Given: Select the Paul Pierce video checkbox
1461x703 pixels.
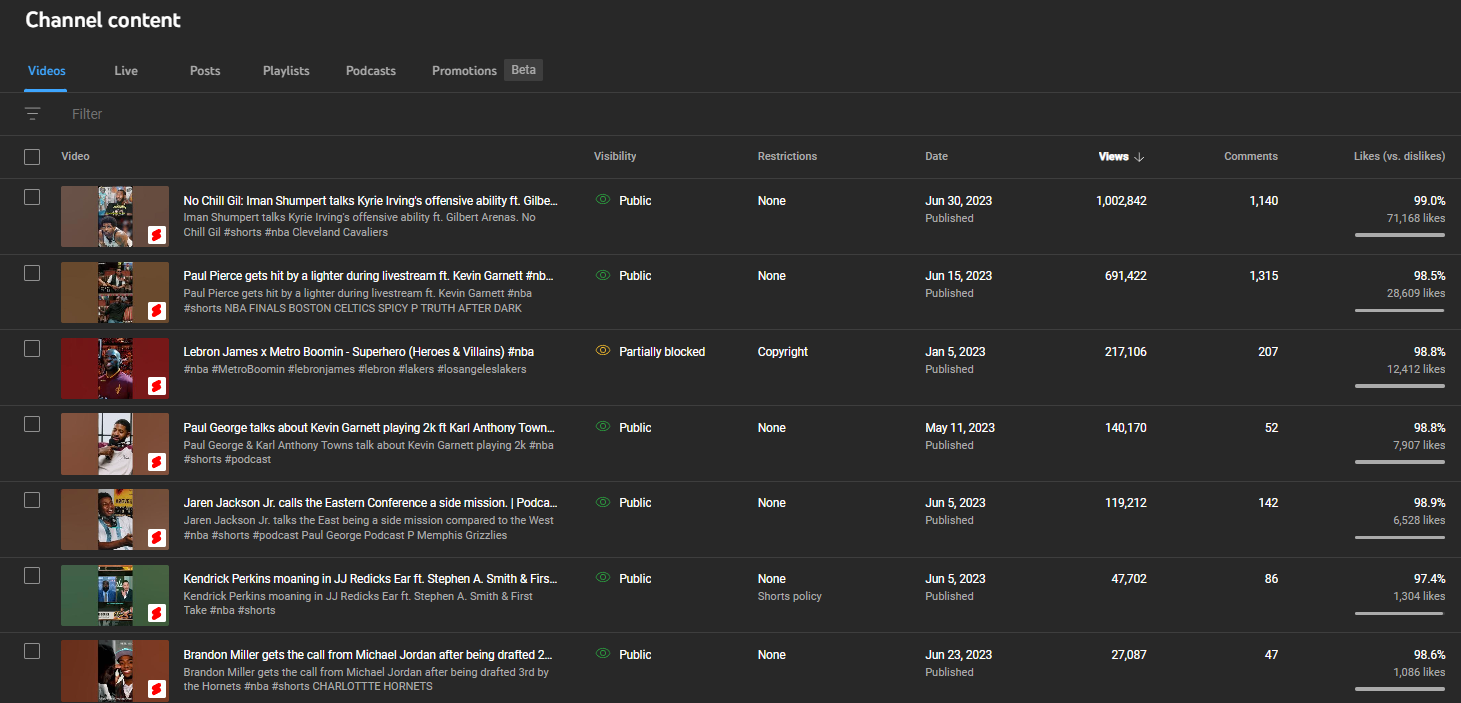Looking at the screenshot, I should point(32,273).
